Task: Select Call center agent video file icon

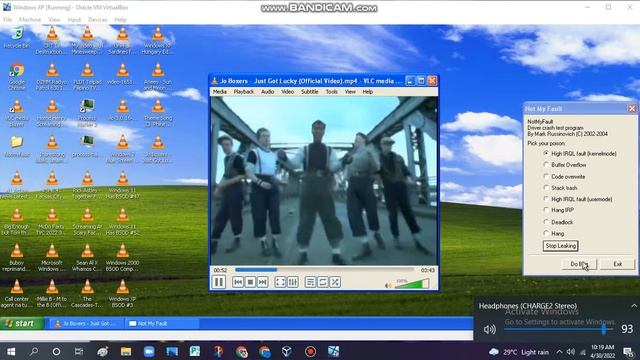Action: [x=17, y=294]
